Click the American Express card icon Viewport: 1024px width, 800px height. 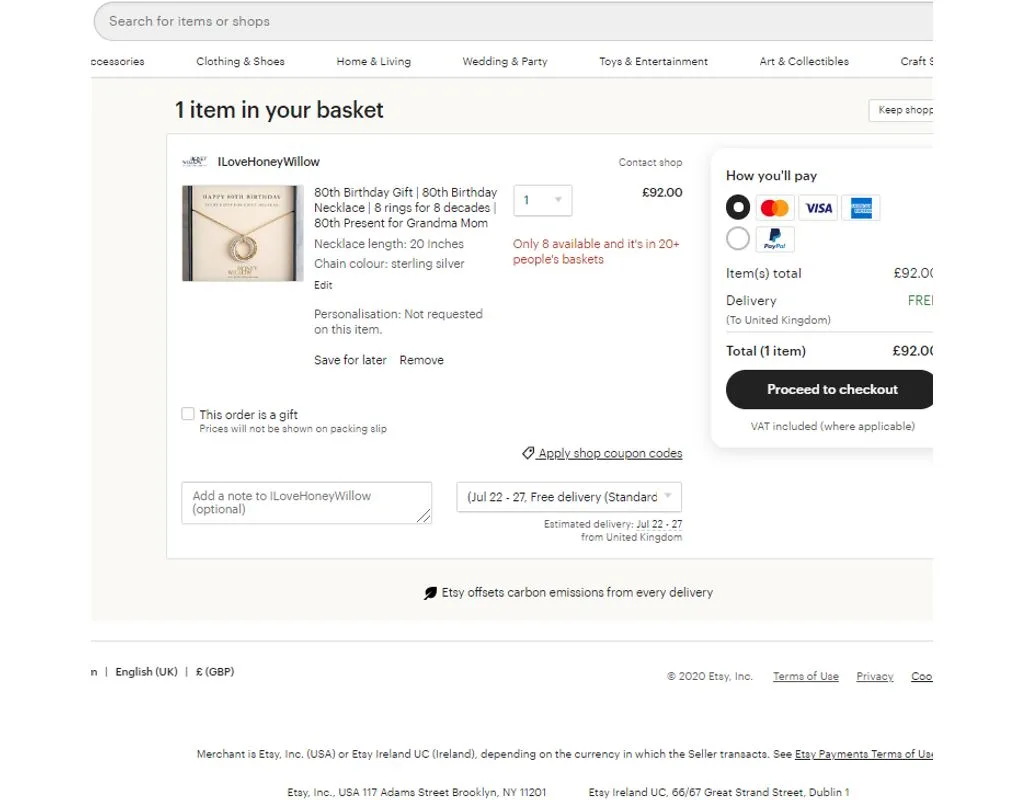pos(861,208)
